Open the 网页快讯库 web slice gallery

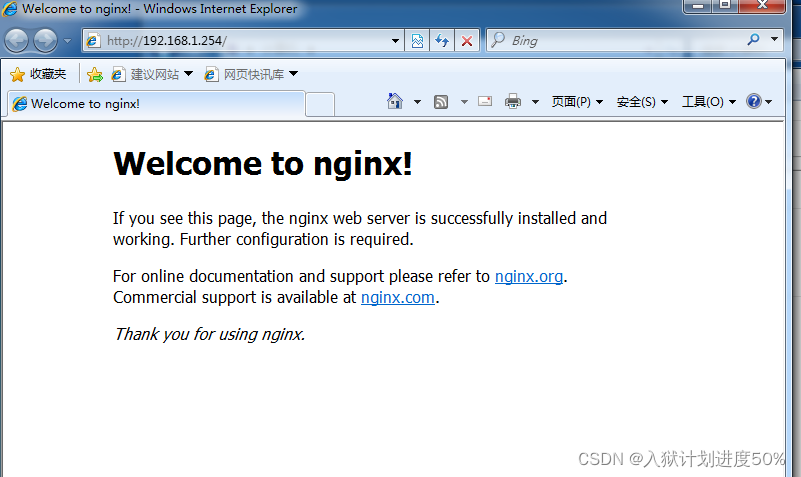coord(251,75)
